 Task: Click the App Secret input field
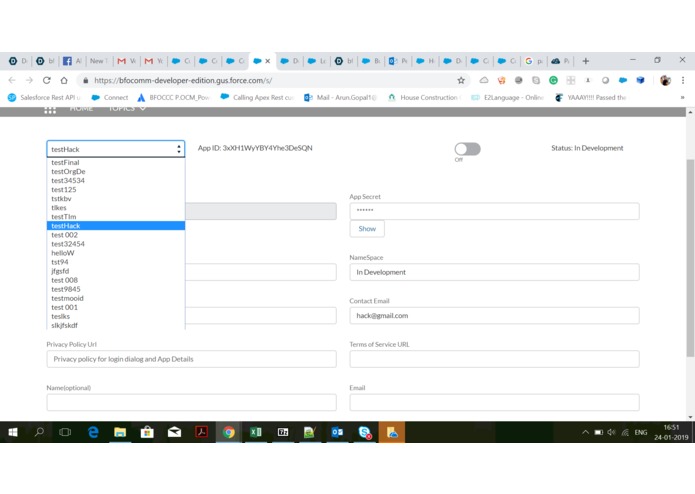[x=494, y=211]
